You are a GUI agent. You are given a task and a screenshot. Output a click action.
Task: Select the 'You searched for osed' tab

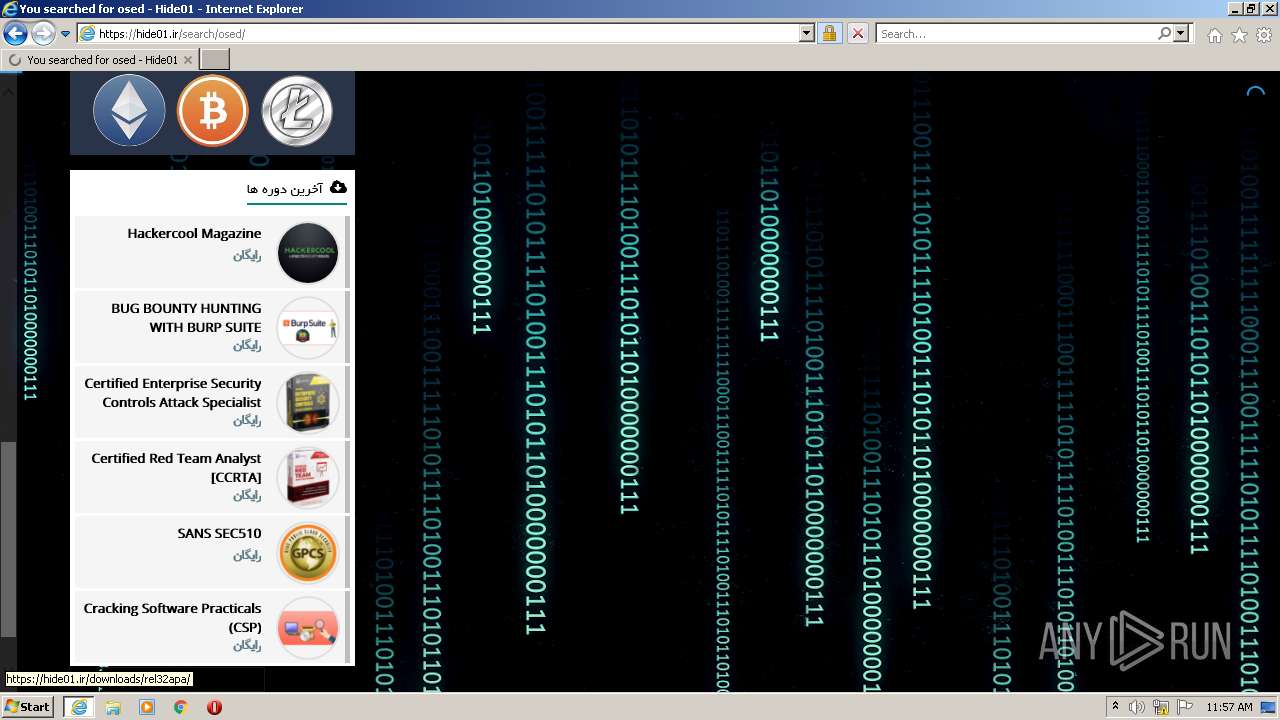100,60
